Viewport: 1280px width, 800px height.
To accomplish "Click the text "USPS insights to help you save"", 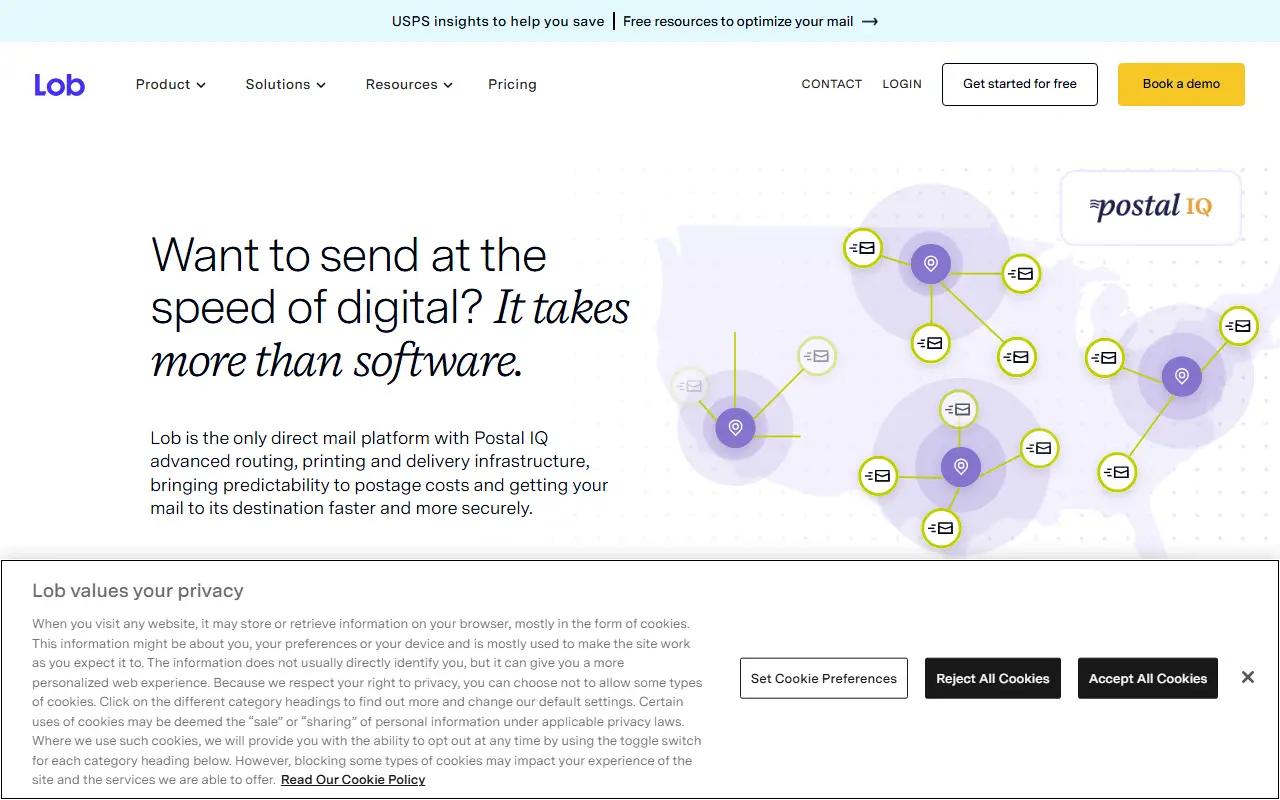I will [x=498, y=21].
